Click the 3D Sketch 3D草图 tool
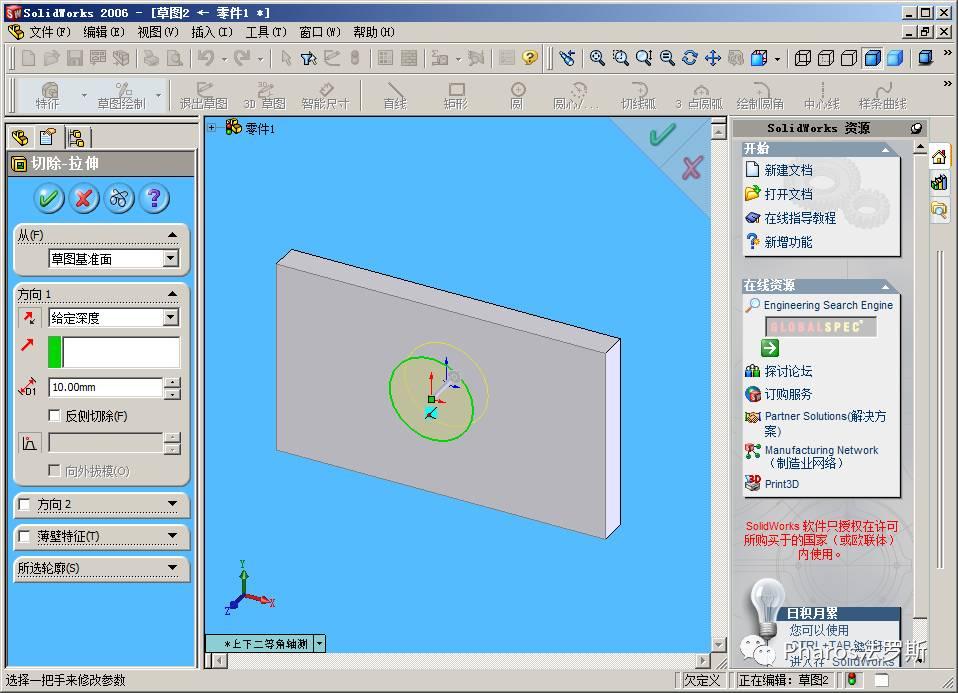 (x=265, y=96)
